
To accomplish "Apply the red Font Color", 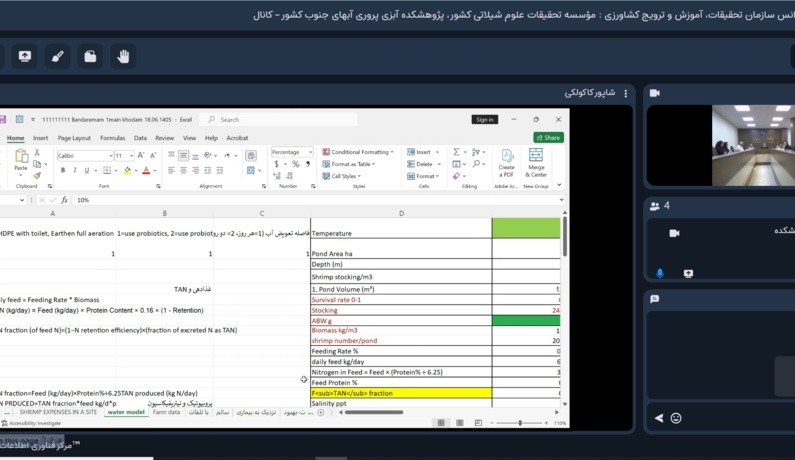I will coord(146,170).
